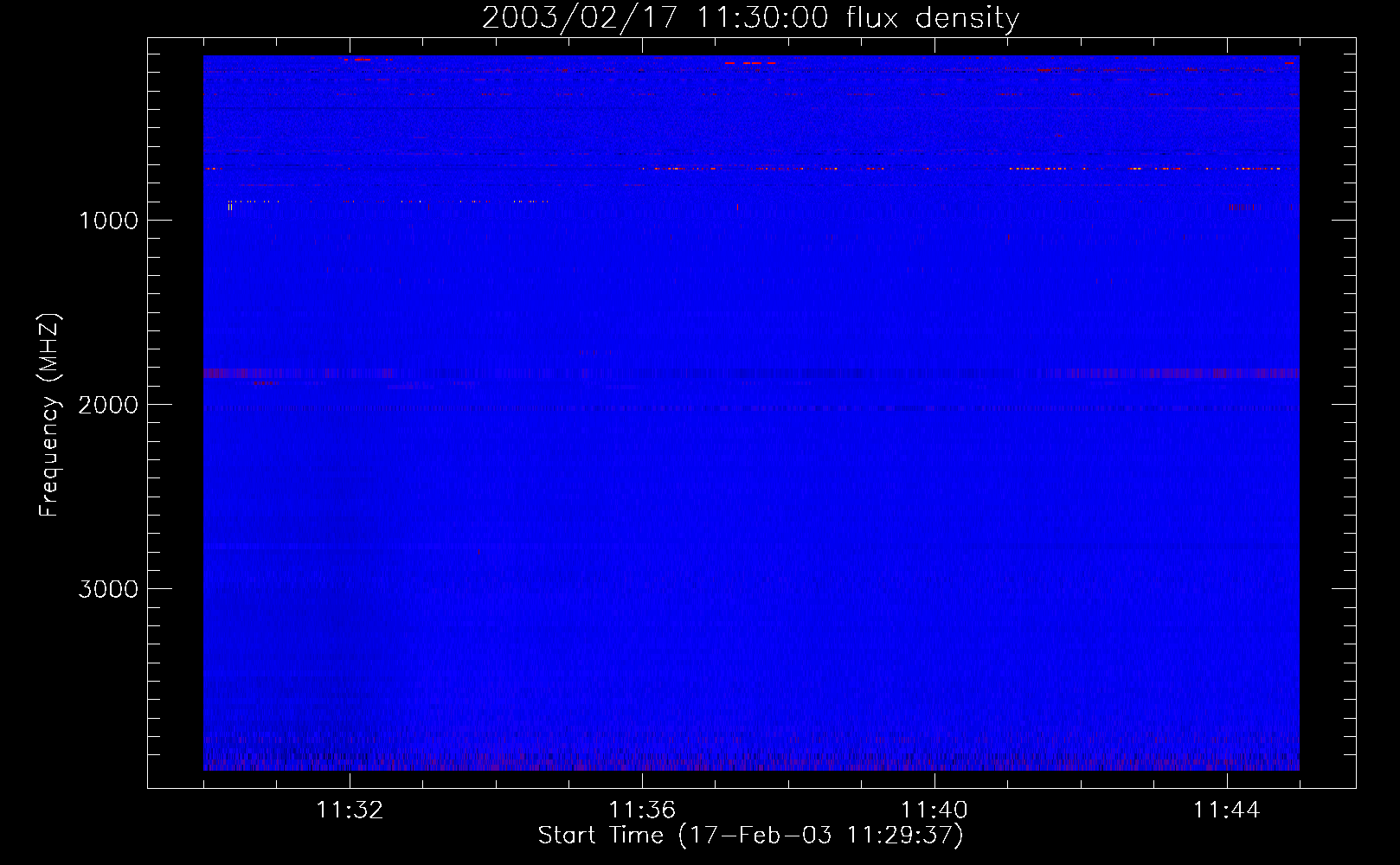
Task: Click the 'Start Time' x-axis label
Action: click(x=750, y=836)
